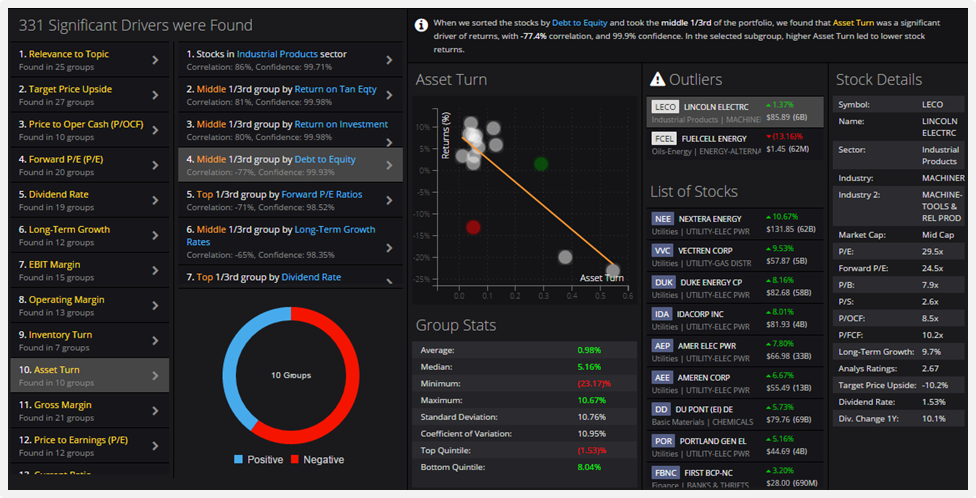
Task: Expand Operating Margin driver chevron
Action: pyautogui.click(x=155, y=305)
